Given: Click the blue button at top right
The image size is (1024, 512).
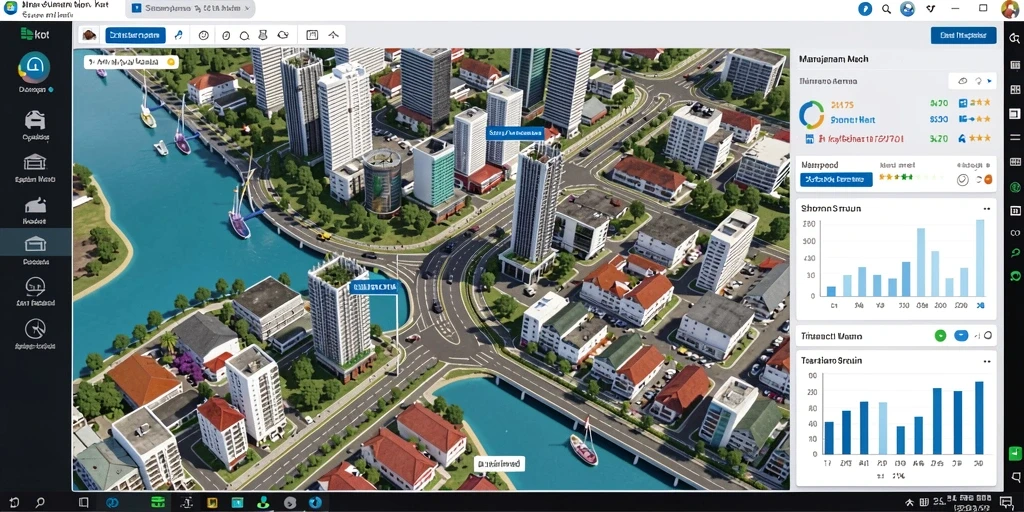Looking at the screenshot, I should [963, 35].
